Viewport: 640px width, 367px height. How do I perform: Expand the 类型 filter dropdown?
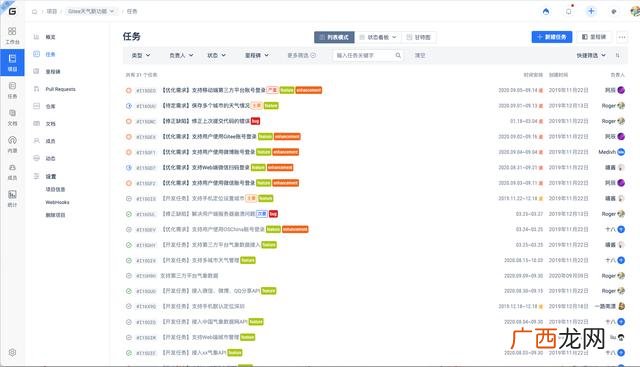pos(141,55)
